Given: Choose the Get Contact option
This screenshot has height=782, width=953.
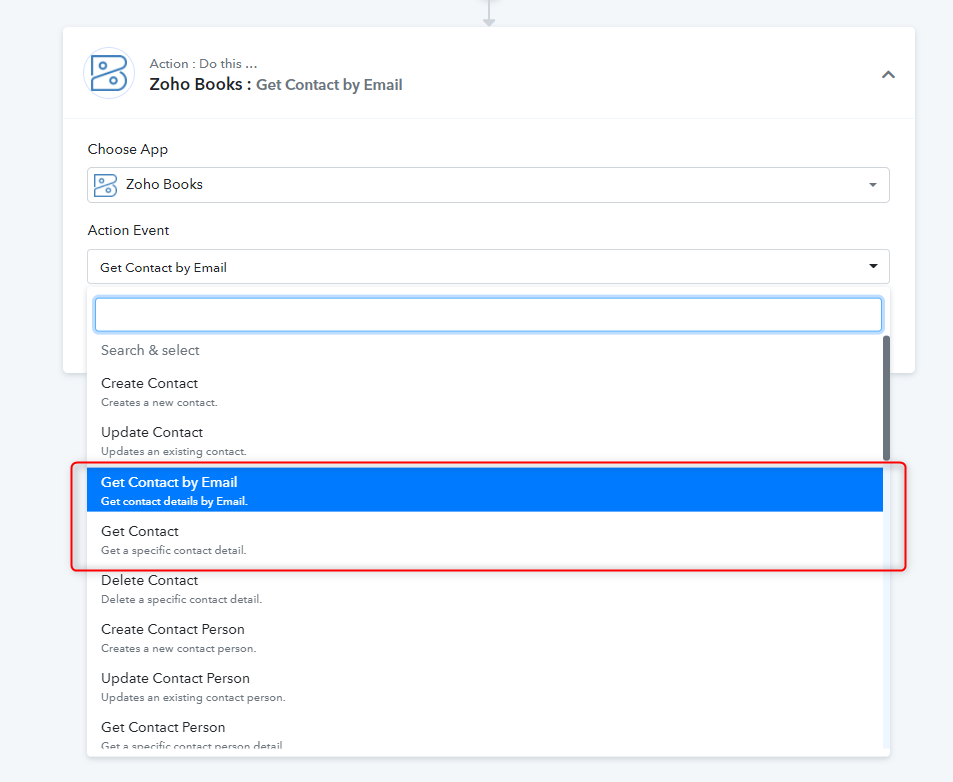Looking at the screenshot, I should tap(485, 540).
